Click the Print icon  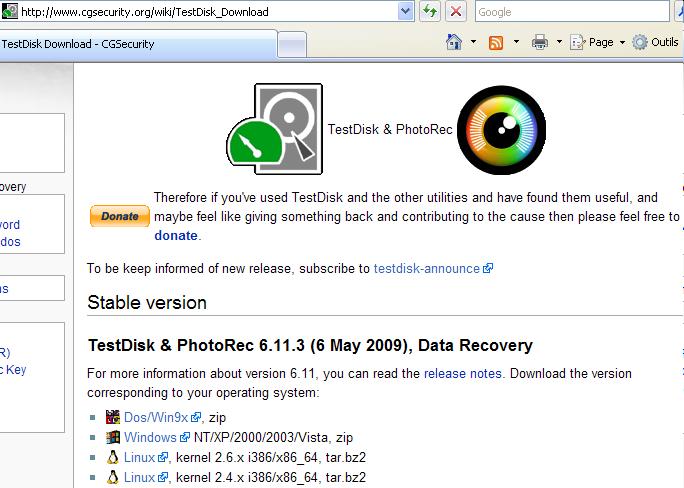click(540, 42)
